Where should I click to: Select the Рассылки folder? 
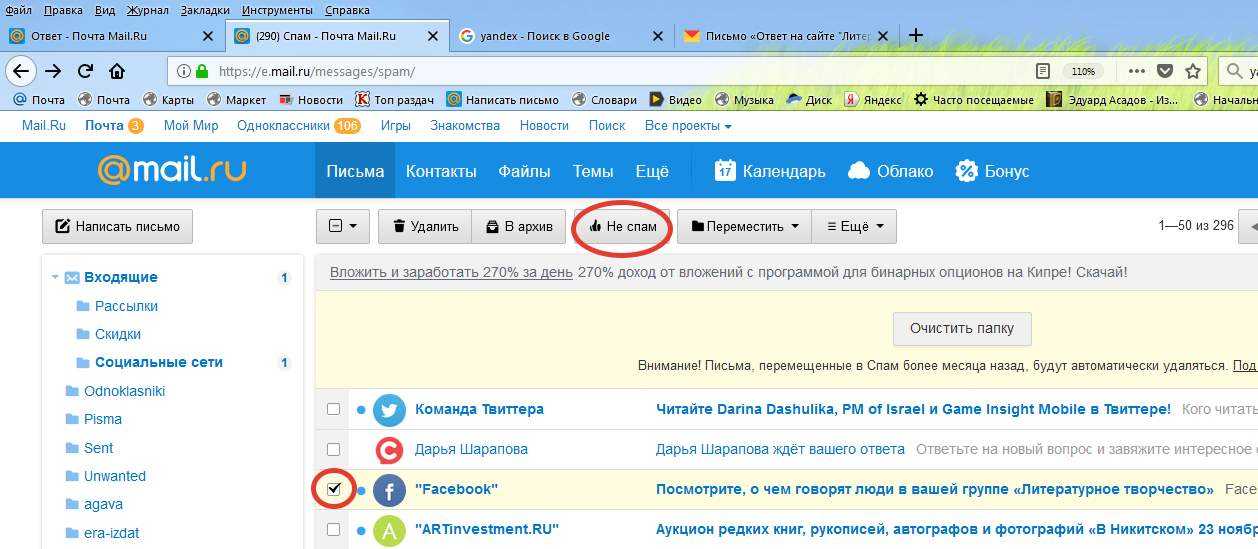click(126, 306)
